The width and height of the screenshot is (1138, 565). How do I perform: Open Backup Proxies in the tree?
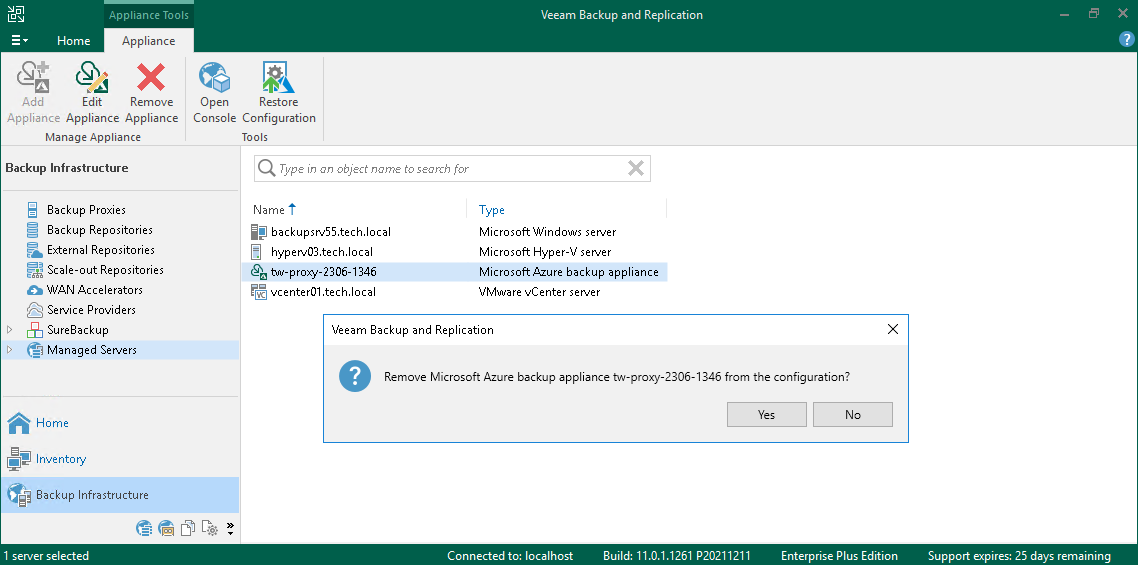(86, 210)
